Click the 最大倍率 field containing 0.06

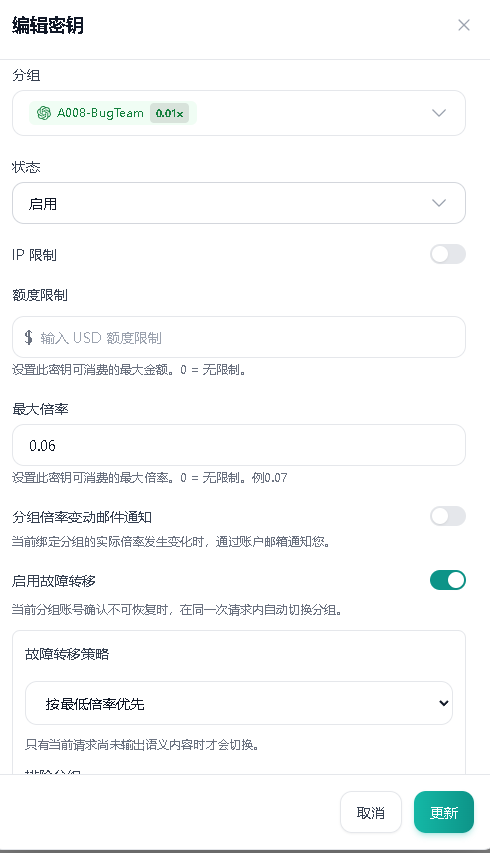point(239,445)
